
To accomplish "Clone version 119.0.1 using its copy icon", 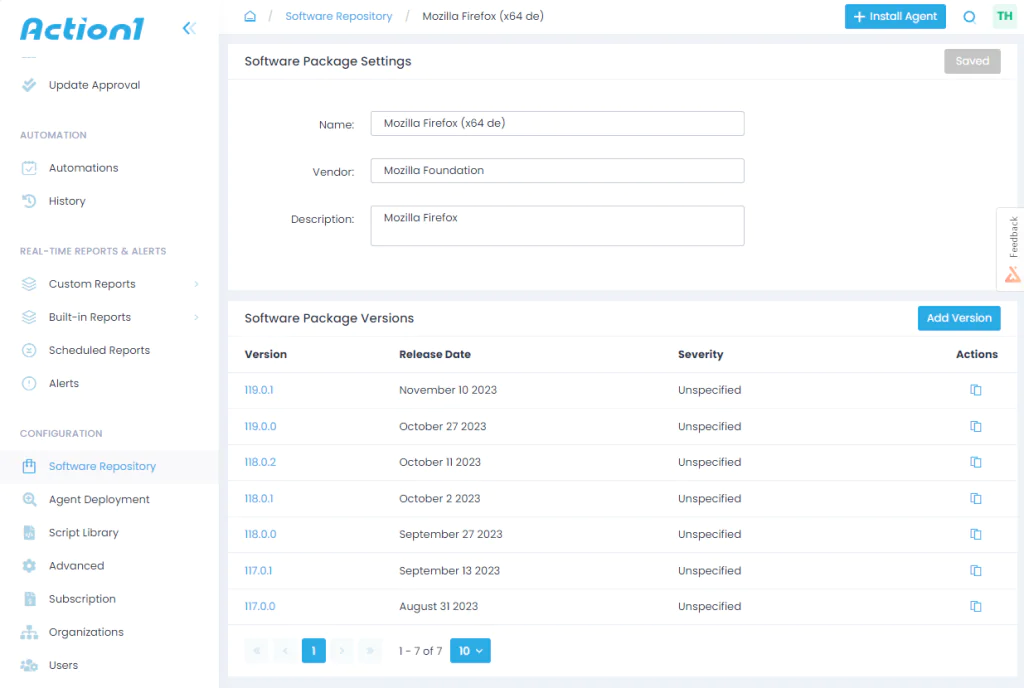I will pyautogui.click(x=976, y=390).
